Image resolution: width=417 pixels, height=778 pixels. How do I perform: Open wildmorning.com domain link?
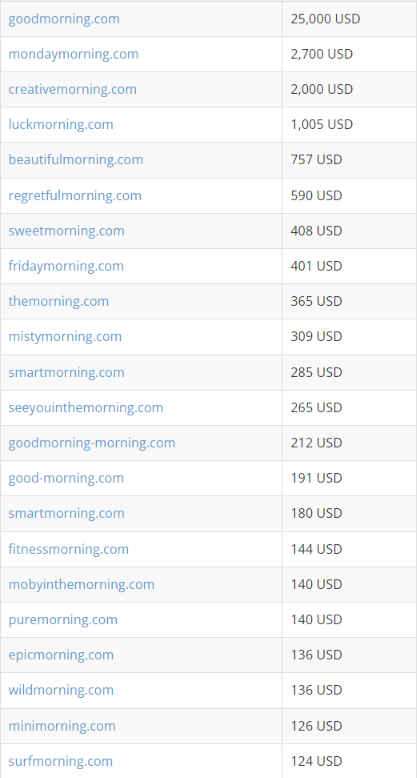(x=61, y=690)
